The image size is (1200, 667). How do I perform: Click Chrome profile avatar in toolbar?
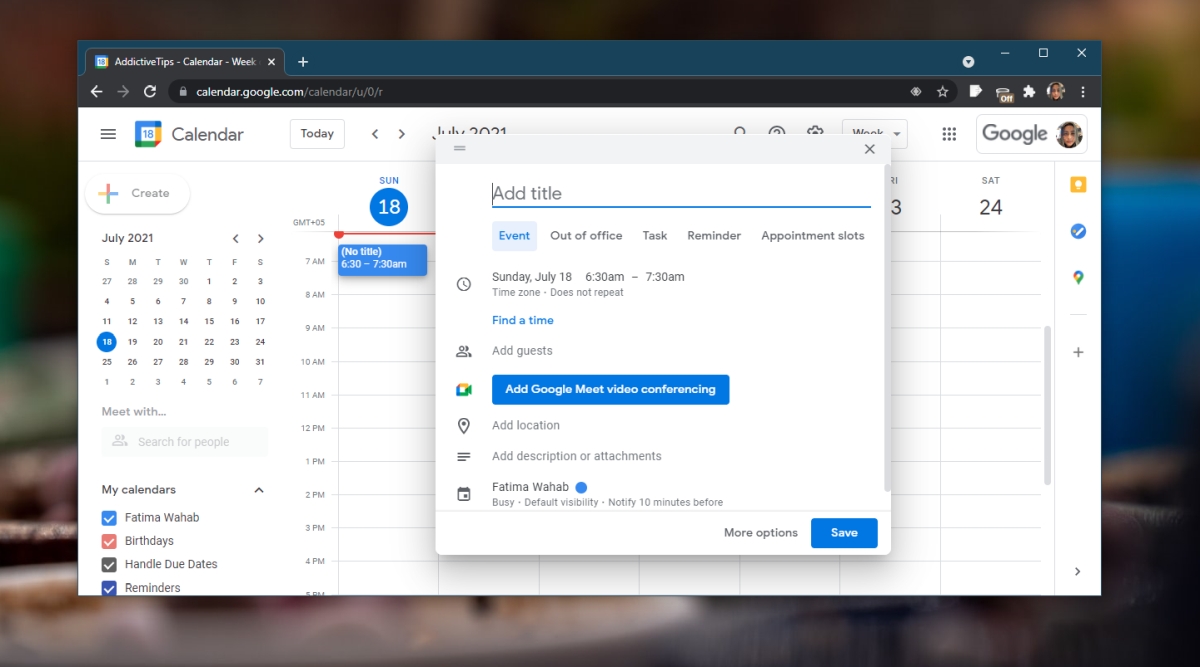point(1056,91)
